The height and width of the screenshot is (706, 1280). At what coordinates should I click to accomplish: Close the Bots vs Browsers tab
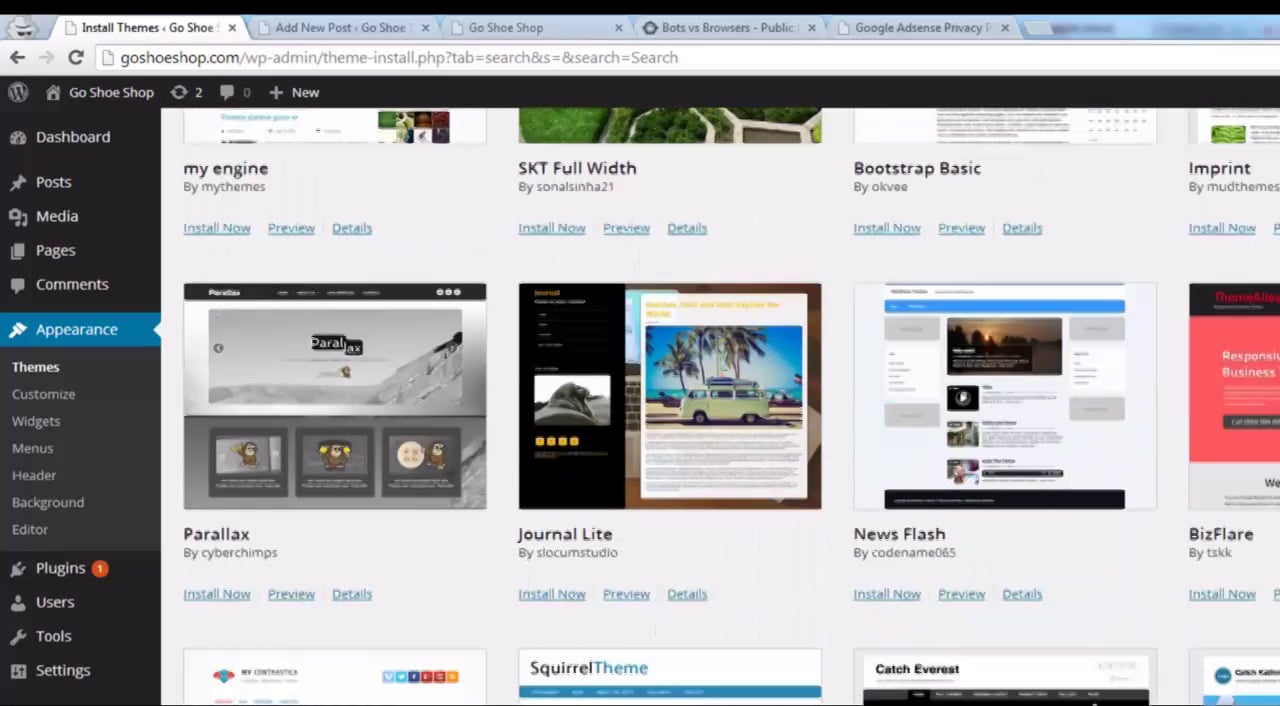pos(812,28)
